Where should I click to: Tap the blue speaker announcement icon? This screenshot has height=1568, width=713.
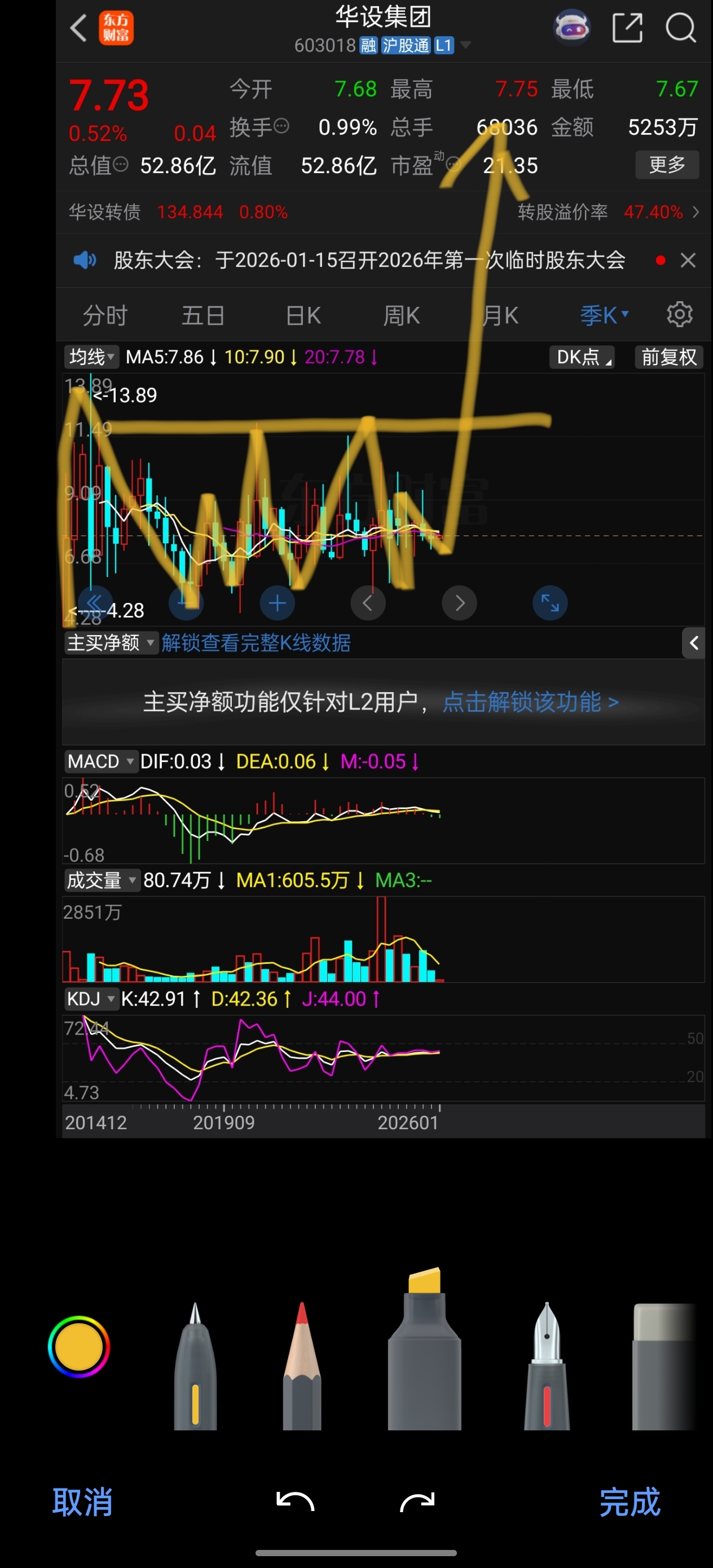[85, 261]
